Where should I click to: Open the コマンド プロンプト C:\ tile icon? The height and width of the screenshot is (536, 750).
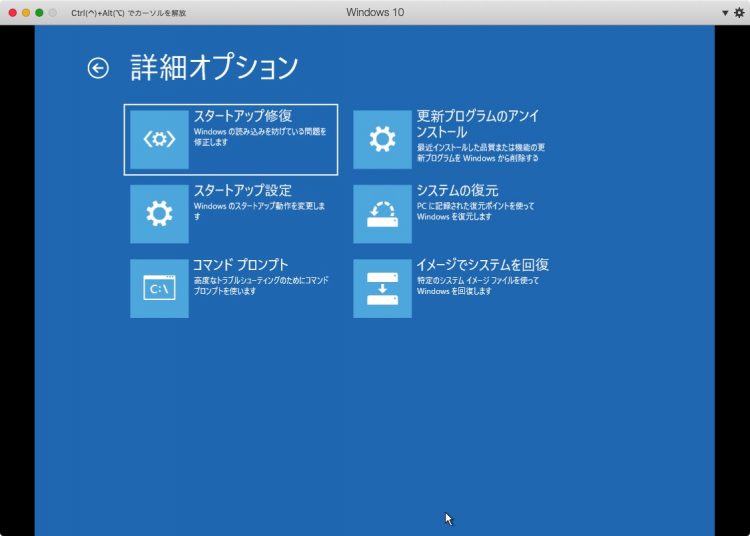[159, 288]
